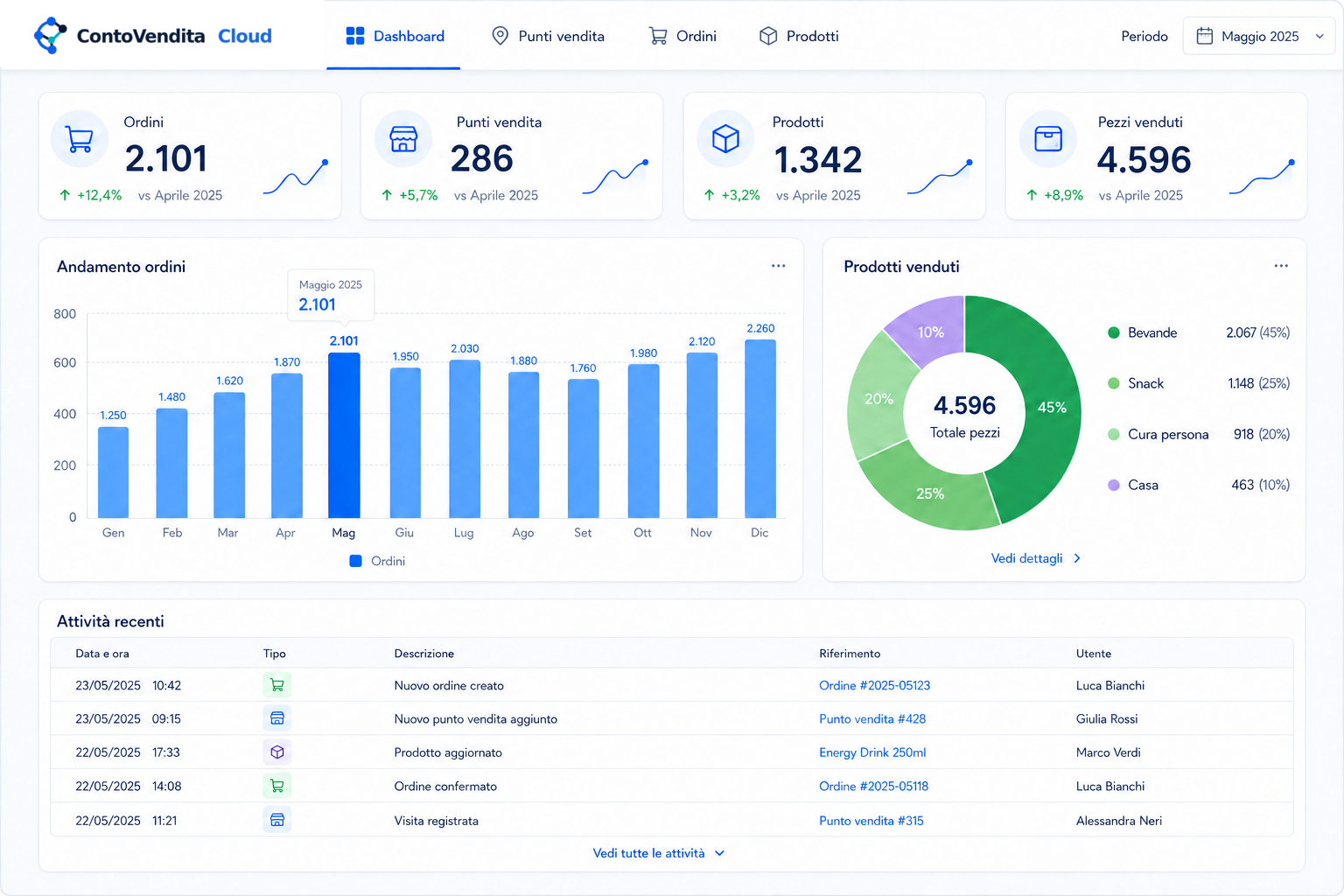This screenshot has height=896, width=1344.
Task: Click the storefront icon in Punti vendita card
Action: (x=403, y=139)
